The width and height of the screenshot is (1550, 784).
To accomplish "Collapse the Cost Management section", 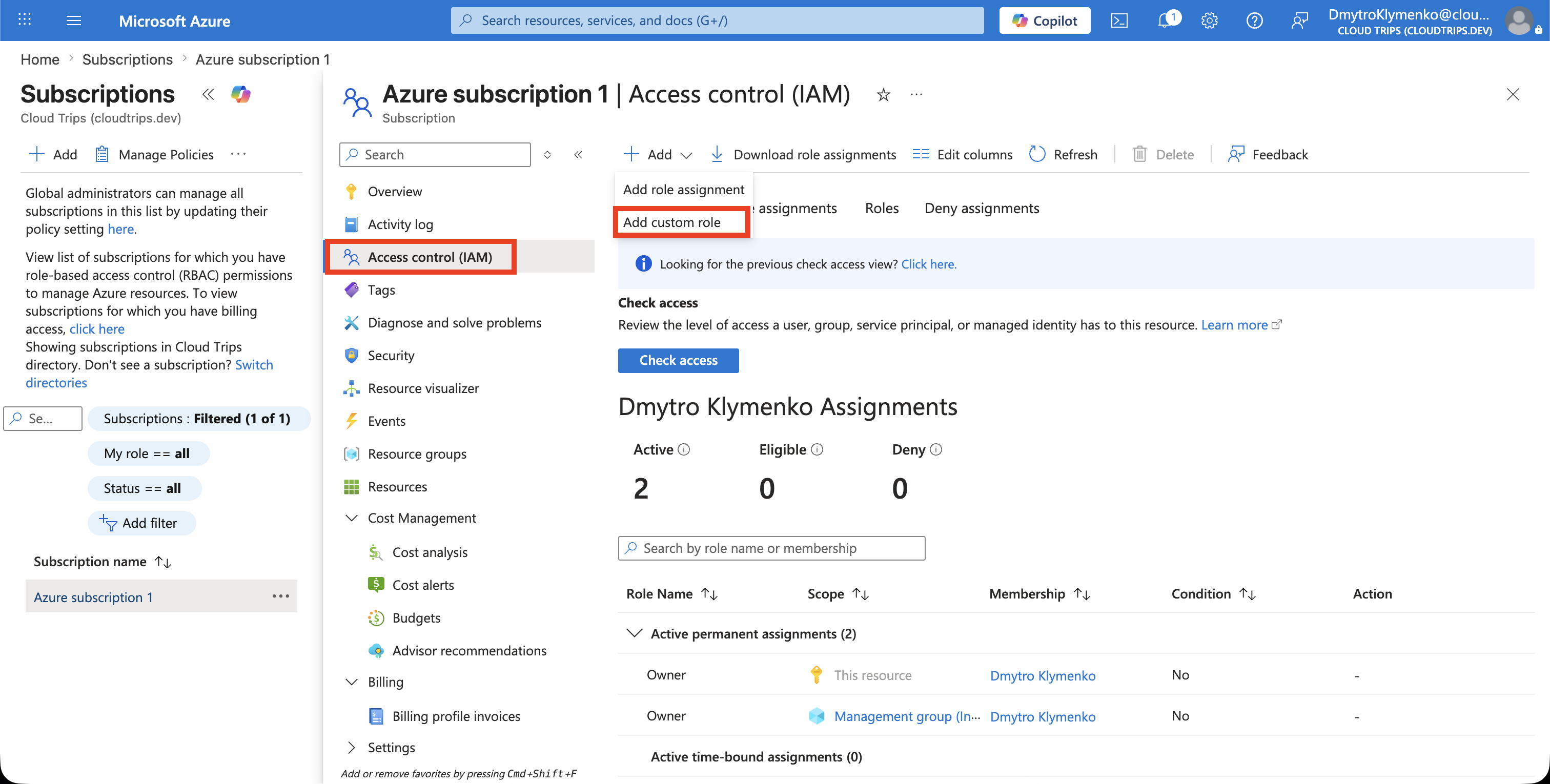I will pos(352,518).
